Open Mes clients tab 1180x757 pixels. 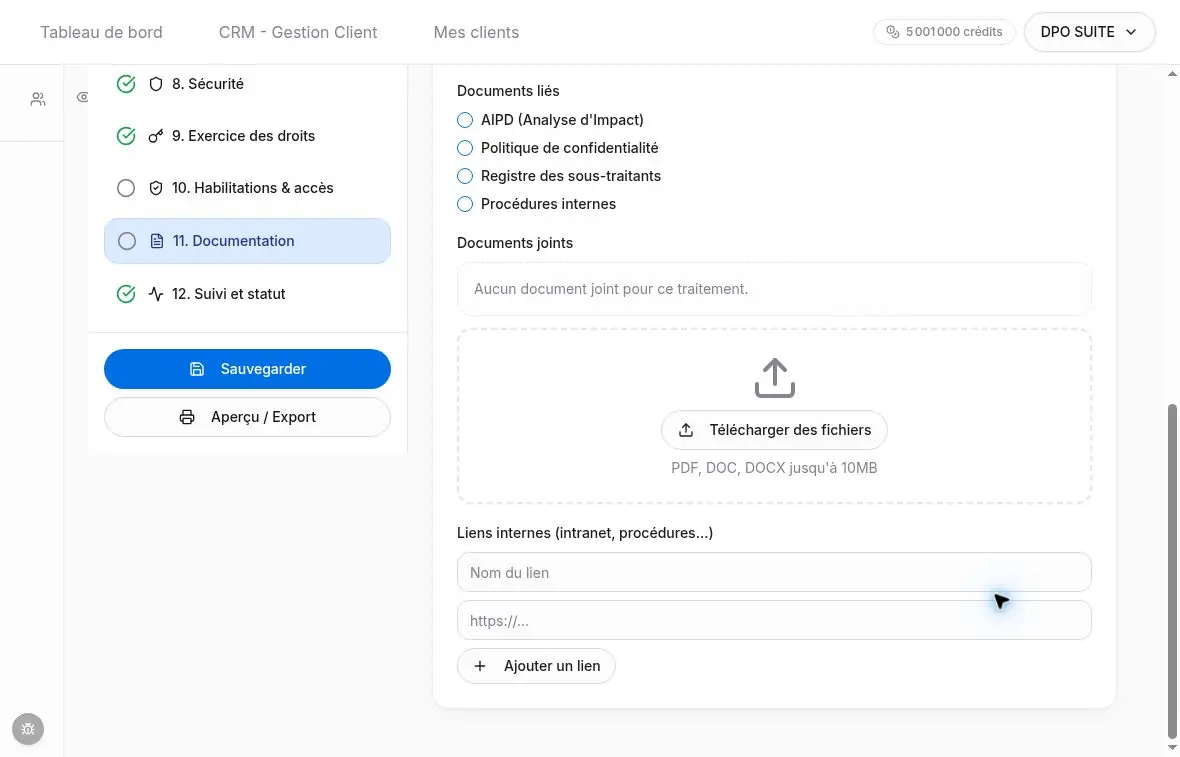[476, 32]
